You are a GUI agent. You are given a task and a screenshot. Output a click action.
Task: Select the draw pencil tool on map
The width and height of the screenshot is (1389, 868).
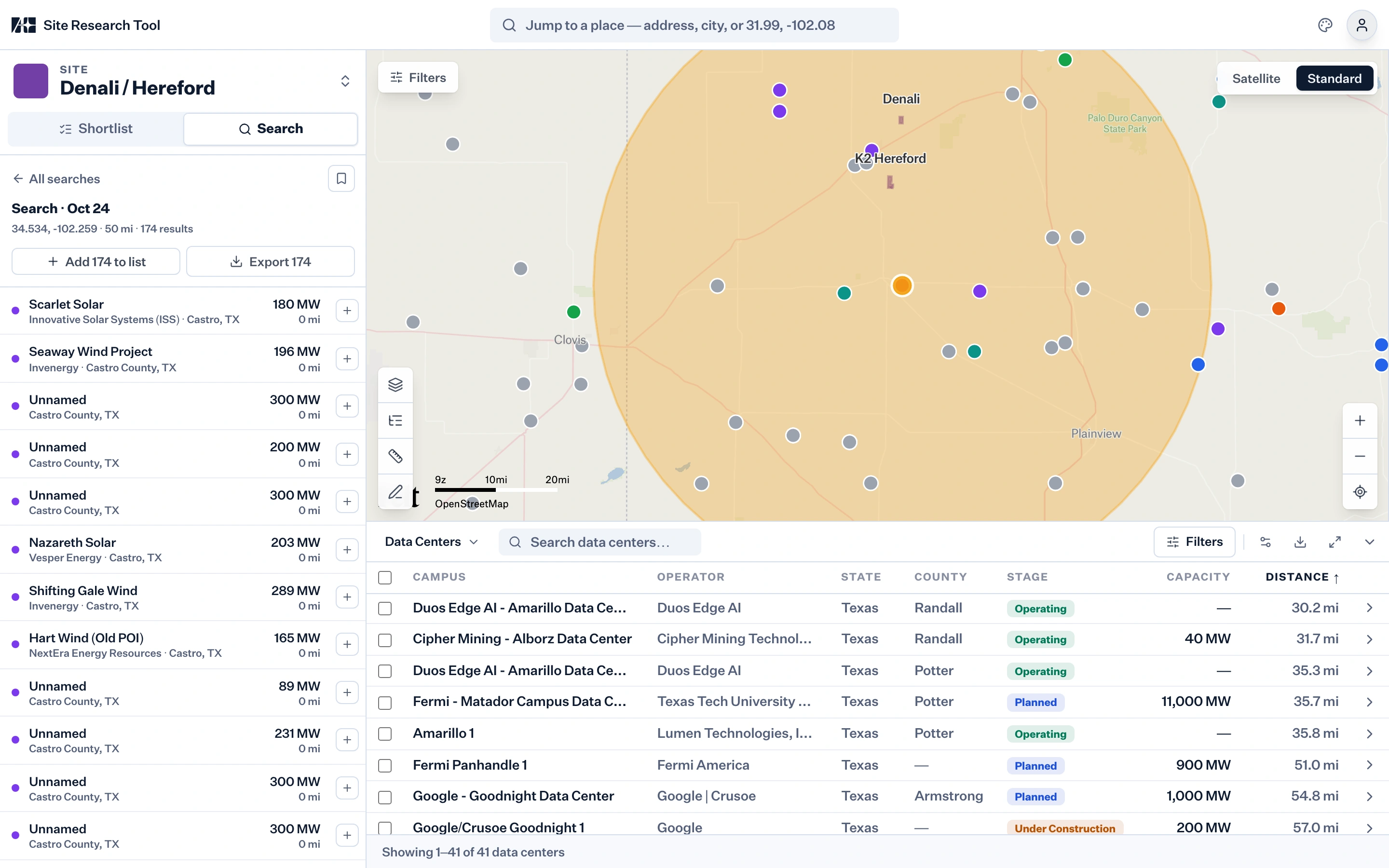(395, 492)
